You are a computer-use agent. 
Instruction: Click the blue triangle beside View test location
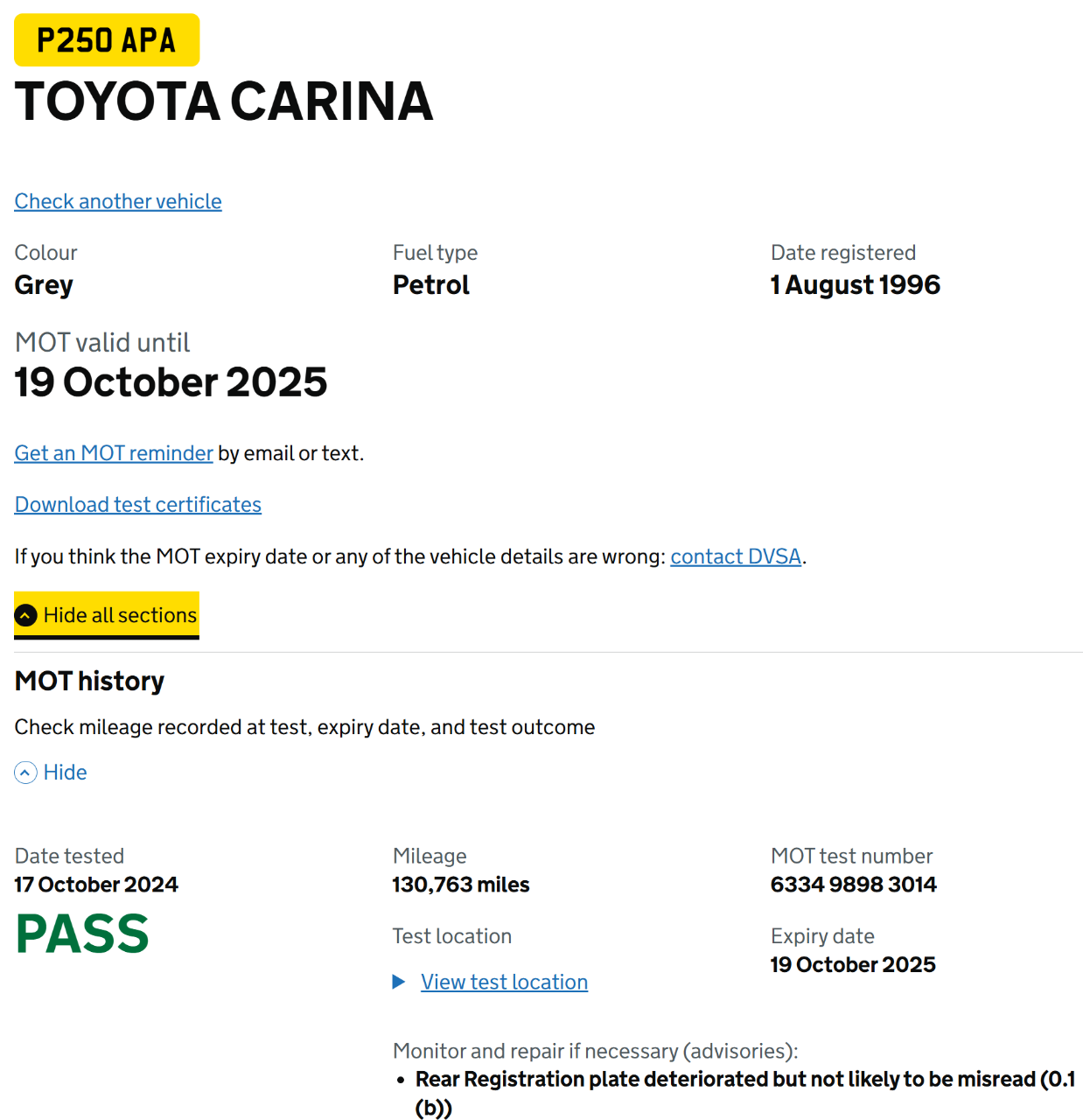click(x=399, y=982)
